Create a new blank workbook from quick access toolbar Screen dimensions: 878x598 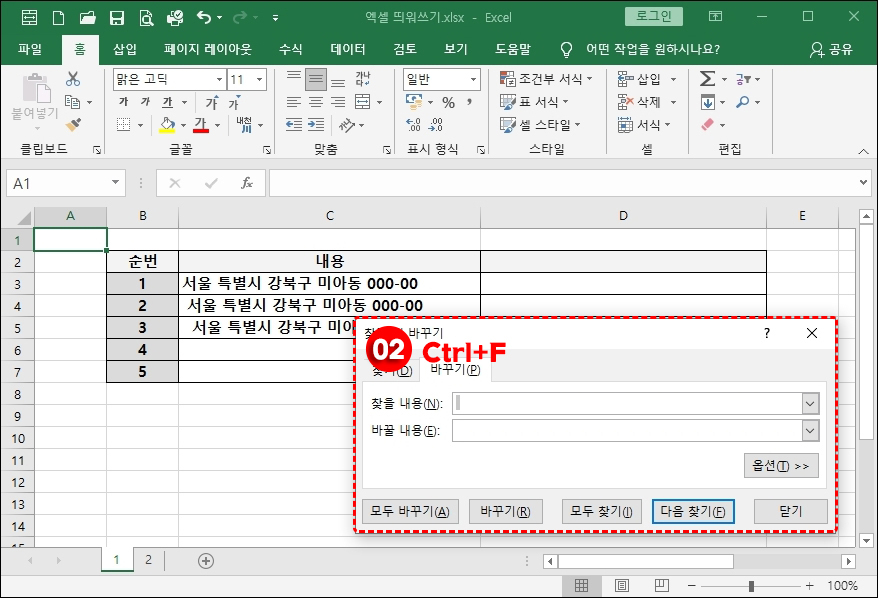58,18
